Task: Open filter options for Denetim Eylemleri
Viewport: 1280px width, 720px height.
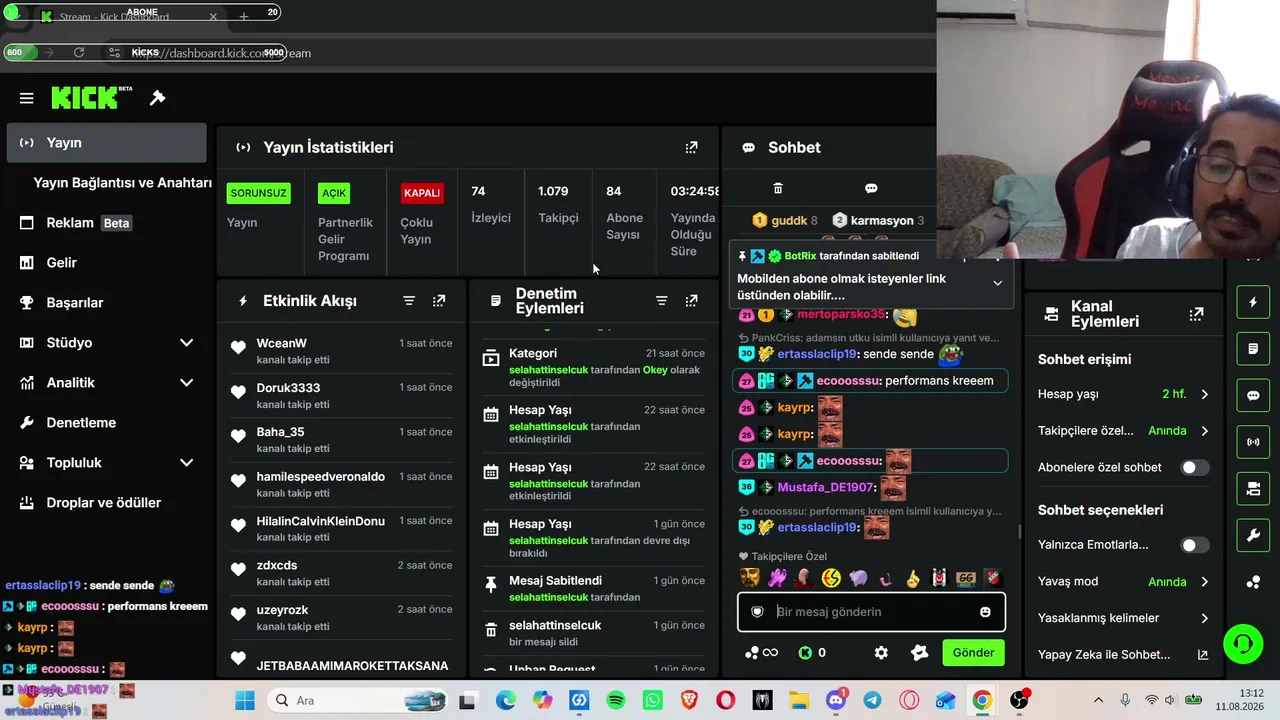Action: point(661,301)
